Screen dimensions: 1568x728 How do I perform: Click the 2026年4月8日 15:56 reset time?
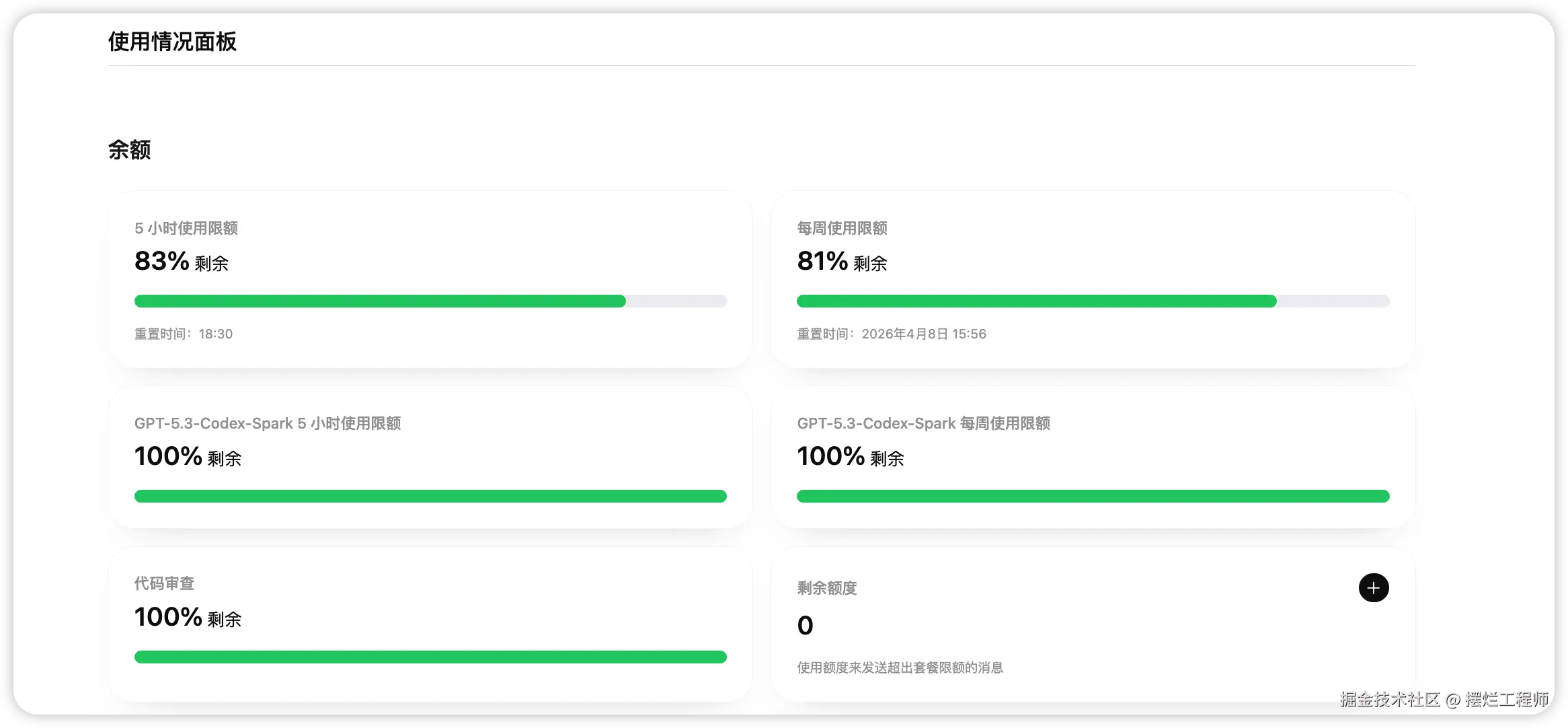click(924, 334)
